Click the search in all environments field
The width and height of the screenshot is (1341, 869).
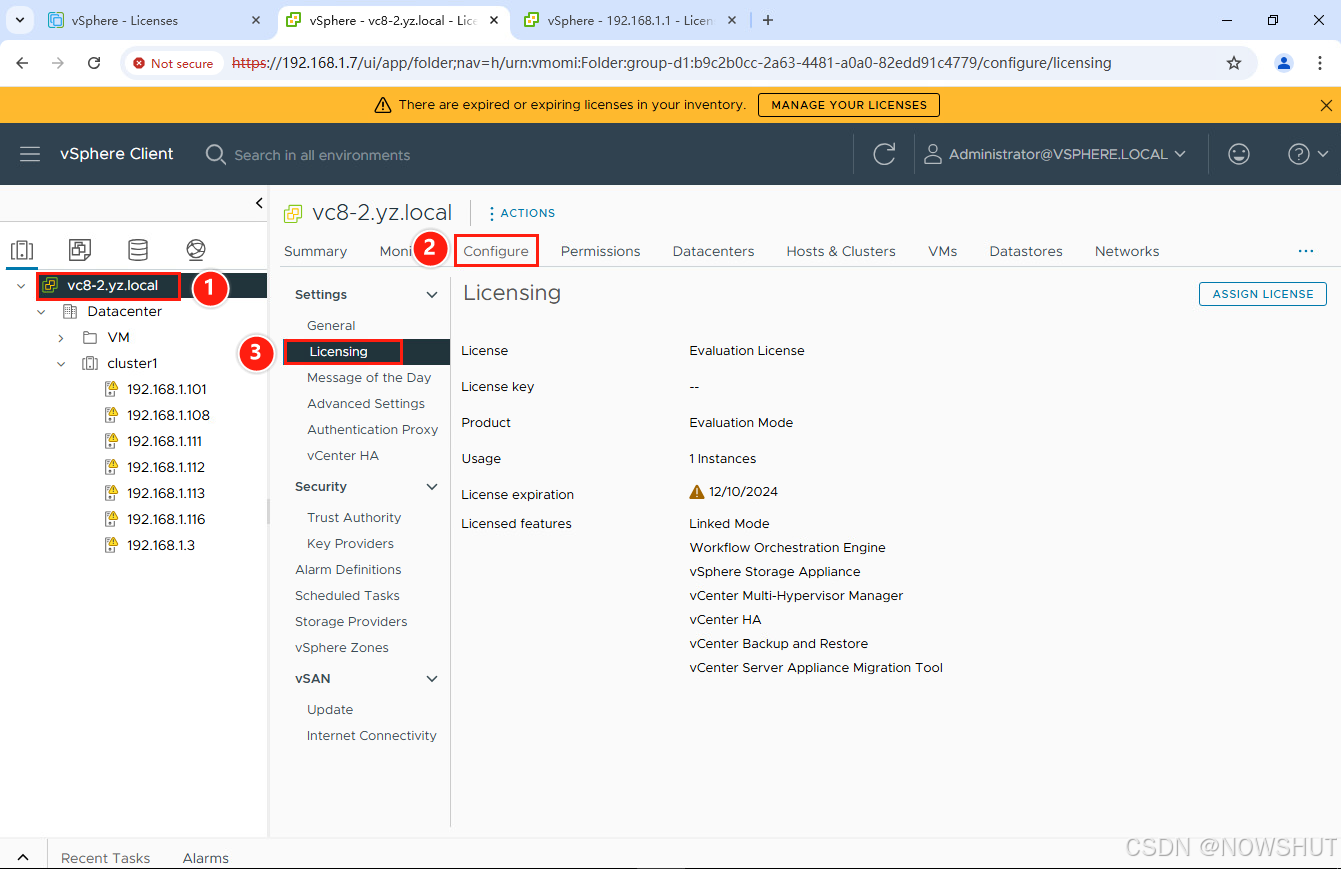322,155
